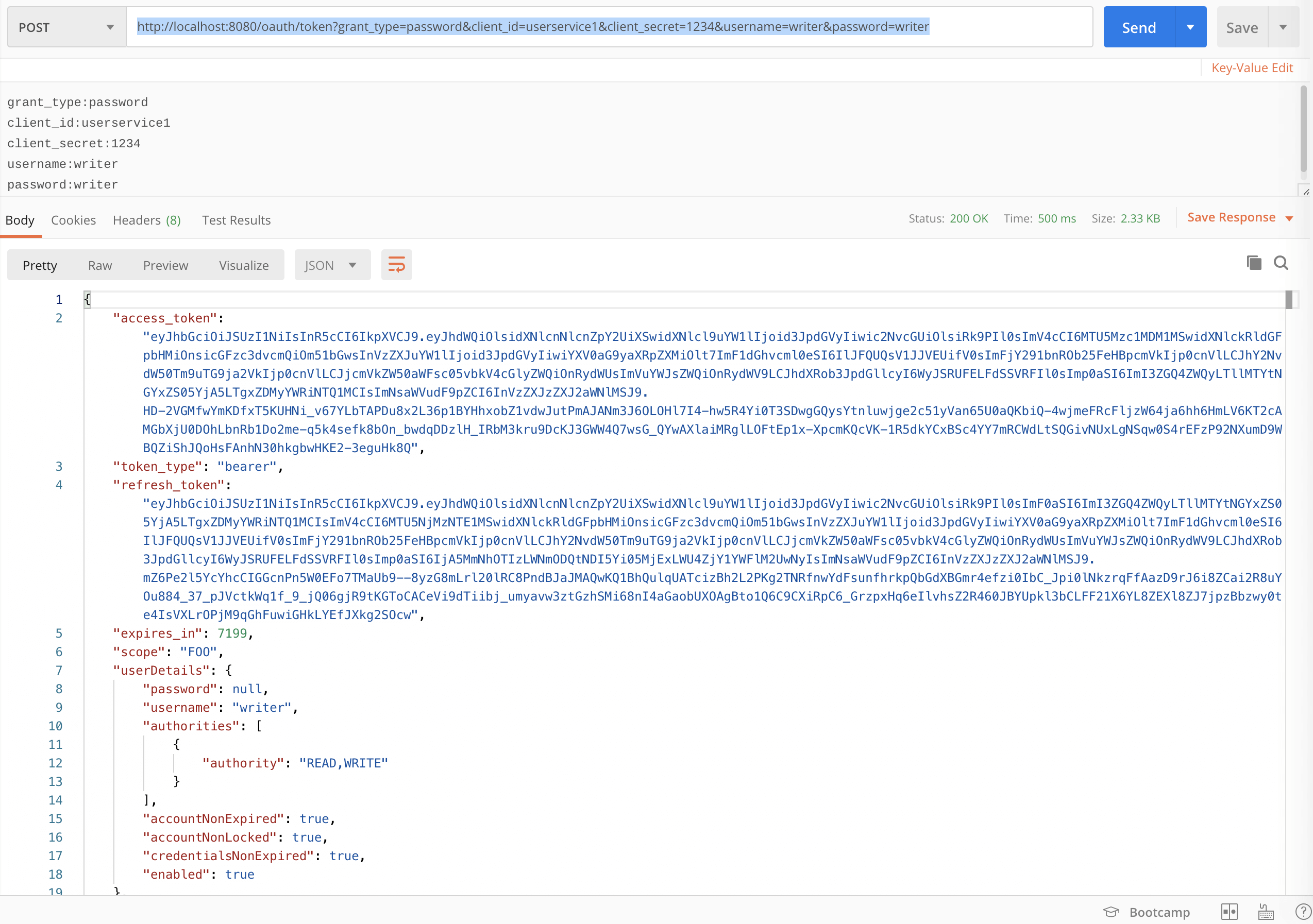Click the Key-Value Edit link
The width and height of the screenshot is (1313, 924).
click(x=1251, y=67)
